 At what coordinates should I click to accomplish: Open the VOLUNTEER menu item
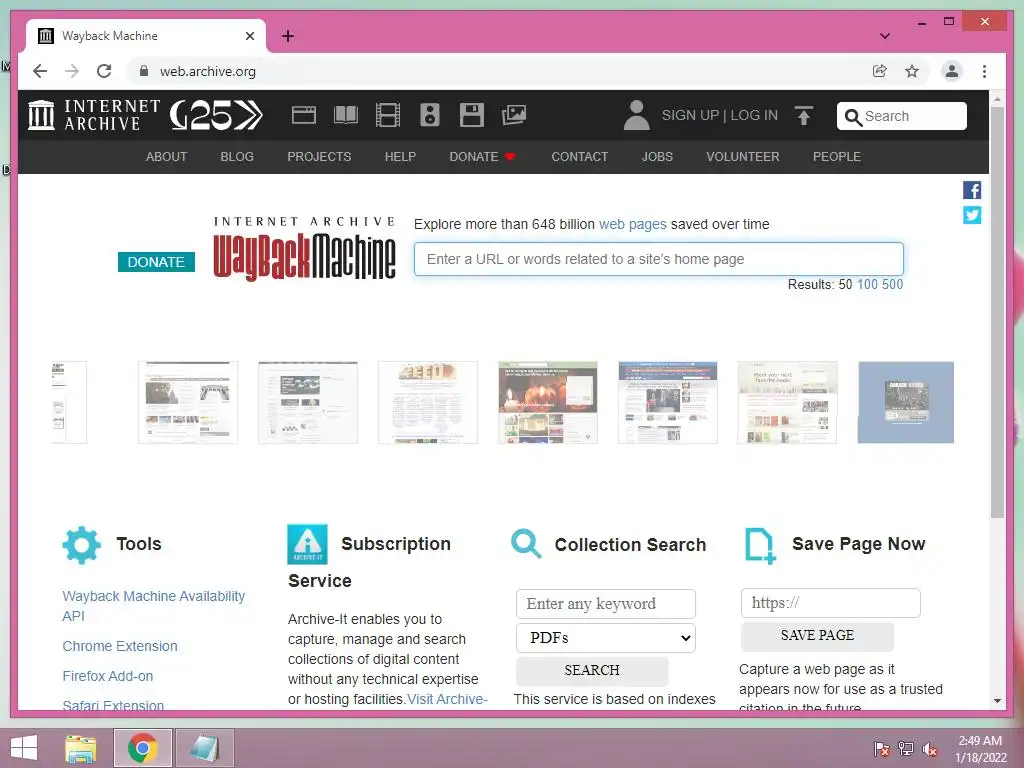pos(743,157)
